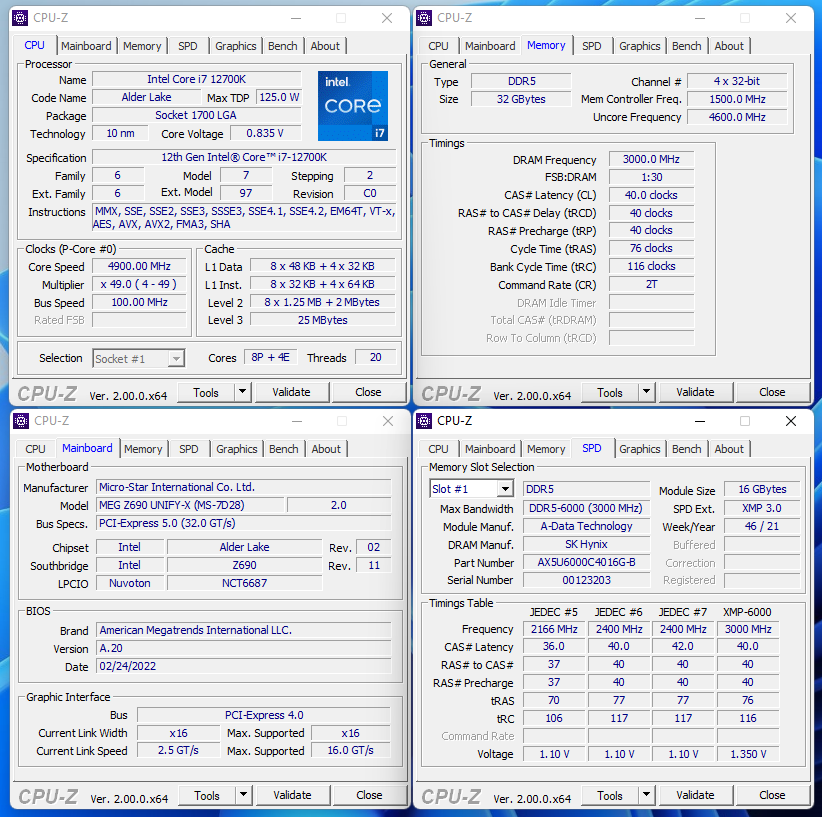The image size is (822, 817).
Task: Click the Specification field '12th Gen Intel Core i7-12700K'
Action: point(244,157)
